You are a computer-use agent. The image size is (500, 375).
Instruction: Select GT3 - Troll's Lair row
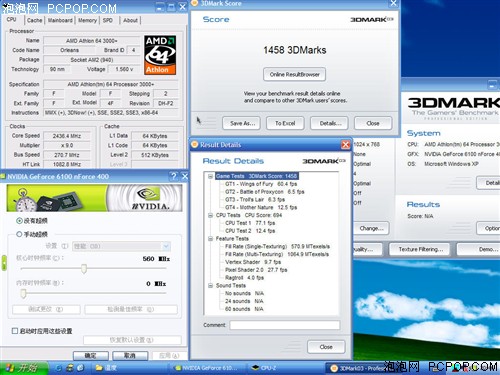[255, 200]
